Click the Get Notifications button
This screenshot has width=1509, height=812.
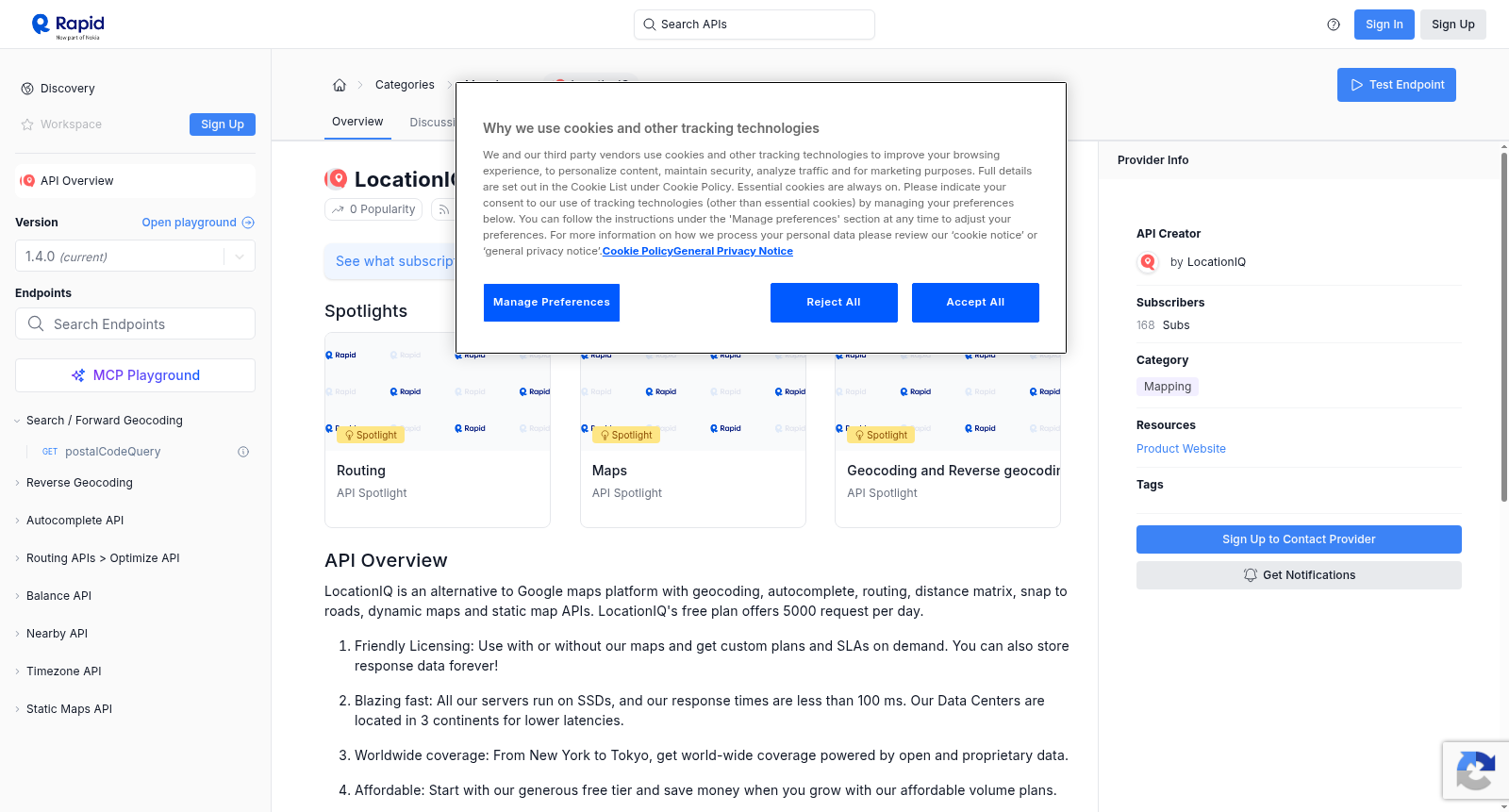pyautogui.click(x=1299, y=575)
